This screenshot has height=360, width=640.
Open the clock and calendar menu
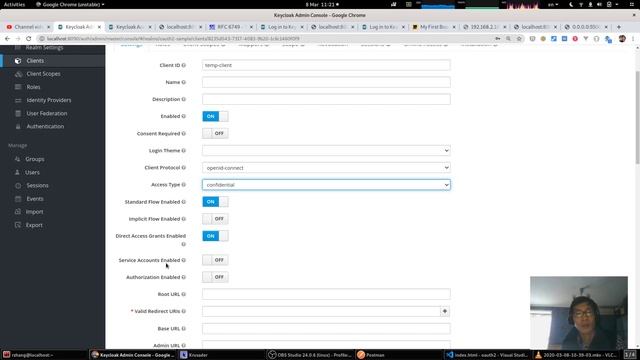pyautogui.click(x=322, y=4)
